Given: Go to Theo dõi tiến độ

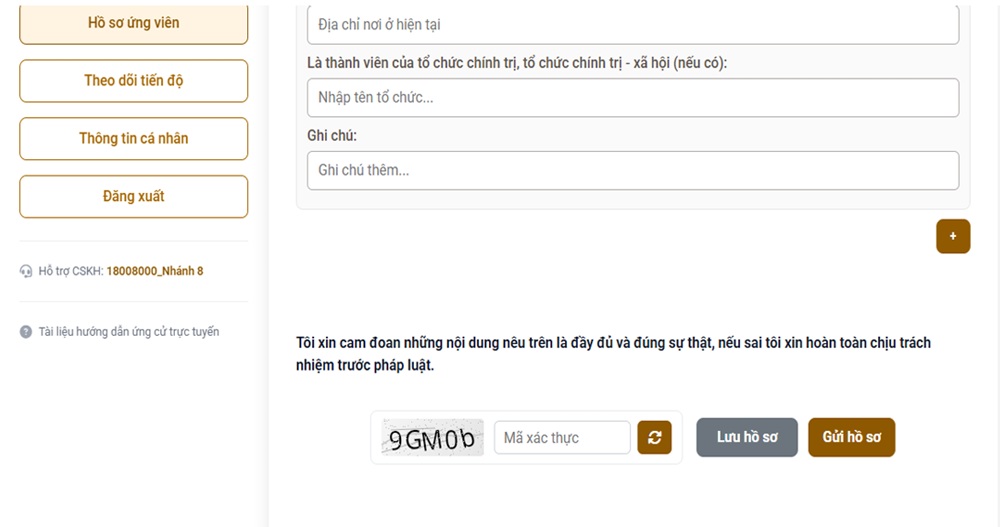Looking at the screenshot, I should click(133, 80).
